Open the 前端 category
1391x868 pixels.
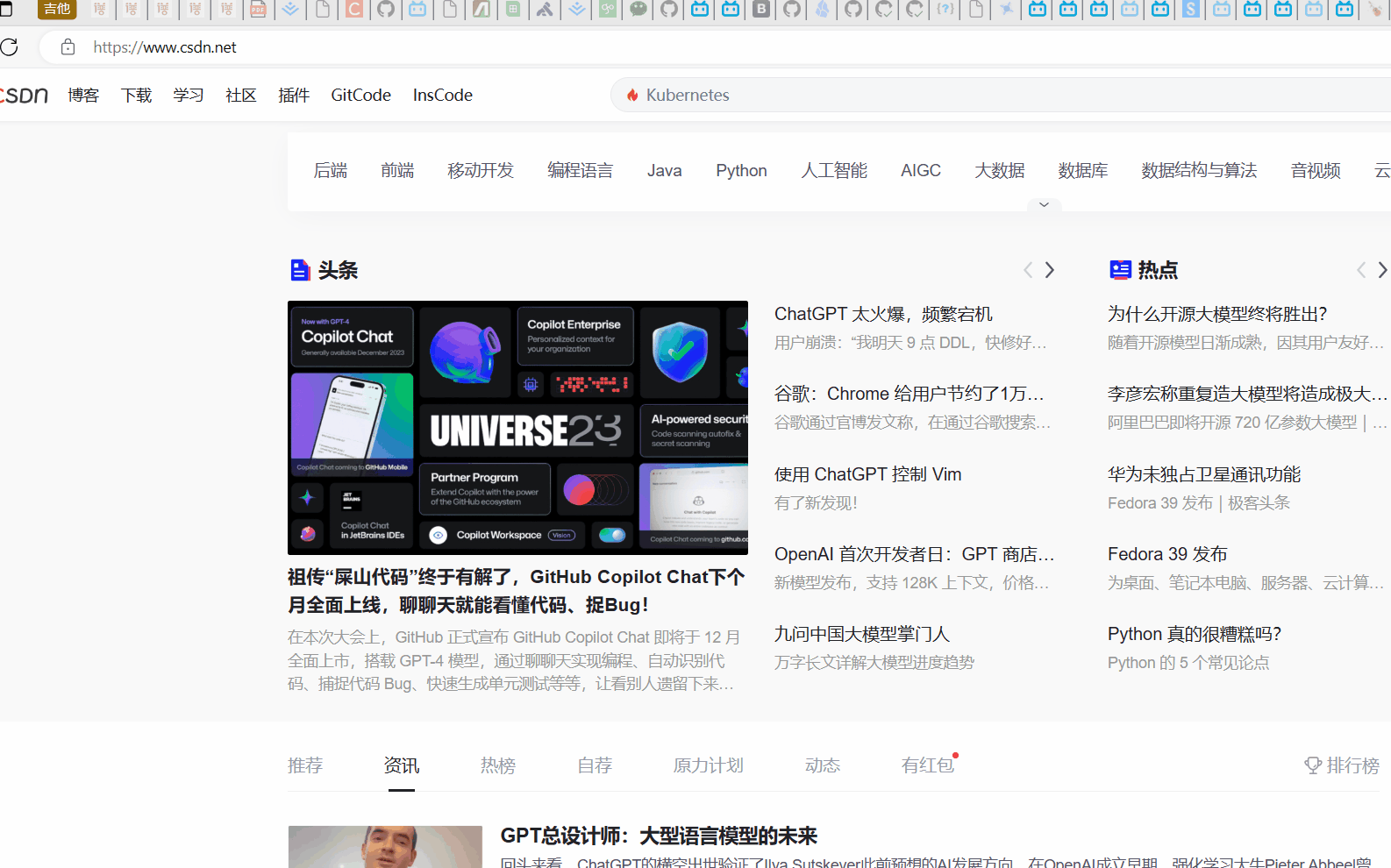point(397,170)
